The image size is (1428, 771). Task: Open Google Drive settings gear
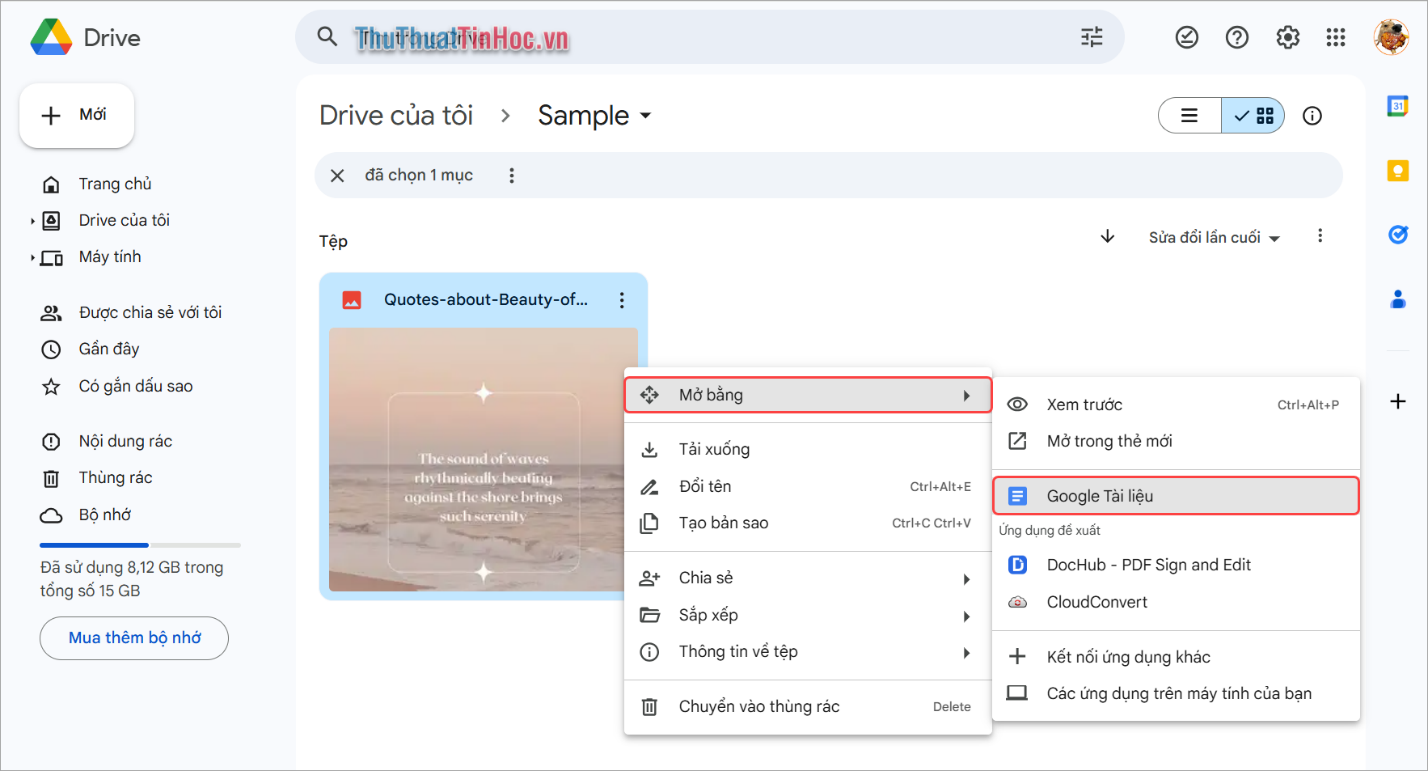point(1287,37)
